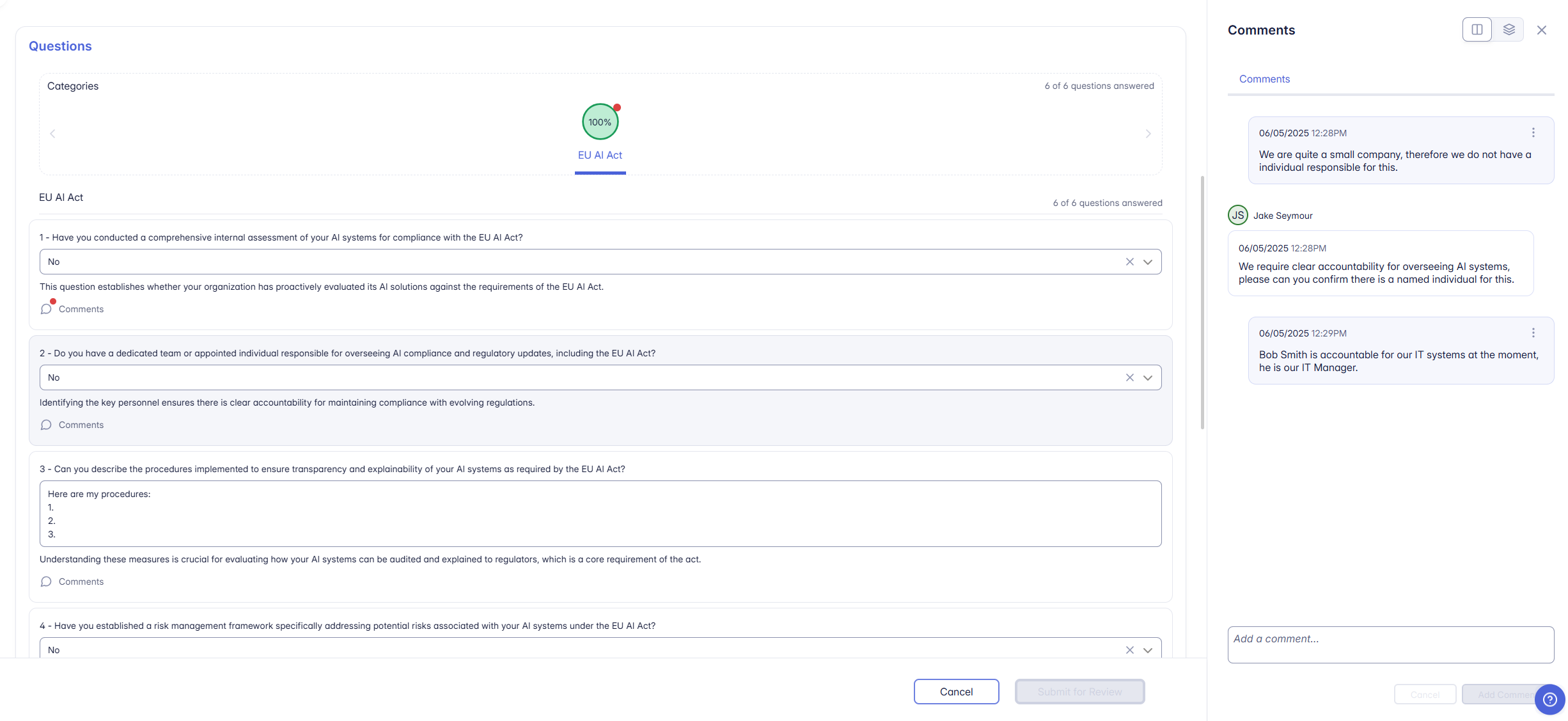Expand question 4 answer dropdown
1568x721 pixels.
[1148, 650]
